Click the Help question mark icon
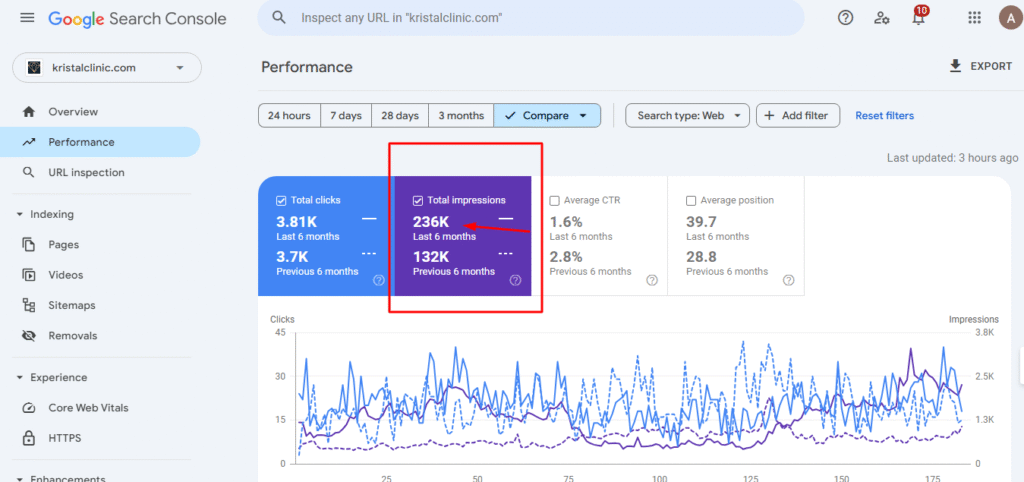Viewport: 1024px width, 482px height. tap(845, 18)
